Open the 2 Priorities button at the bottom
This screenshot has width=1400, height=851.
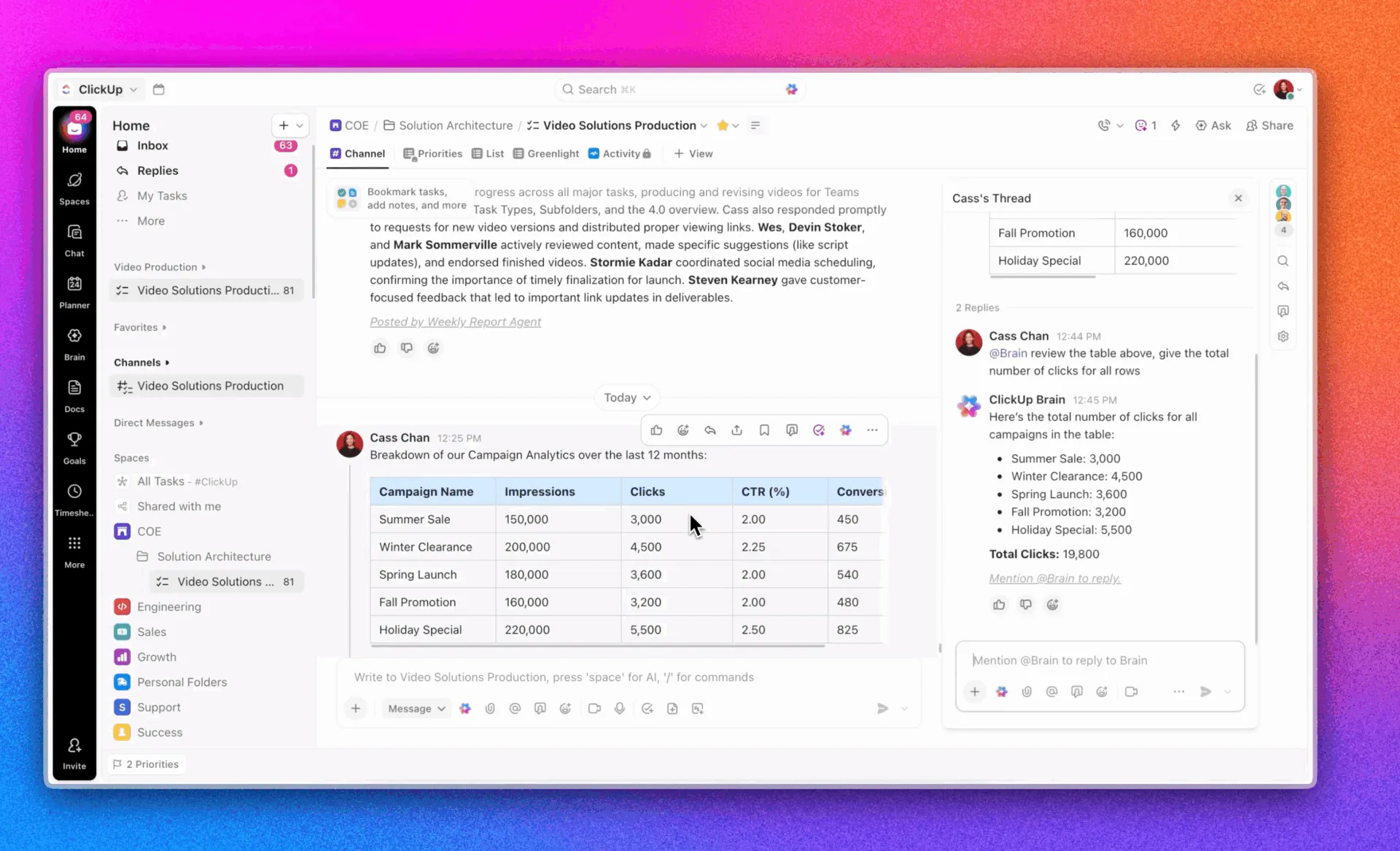tap(147, 764)
